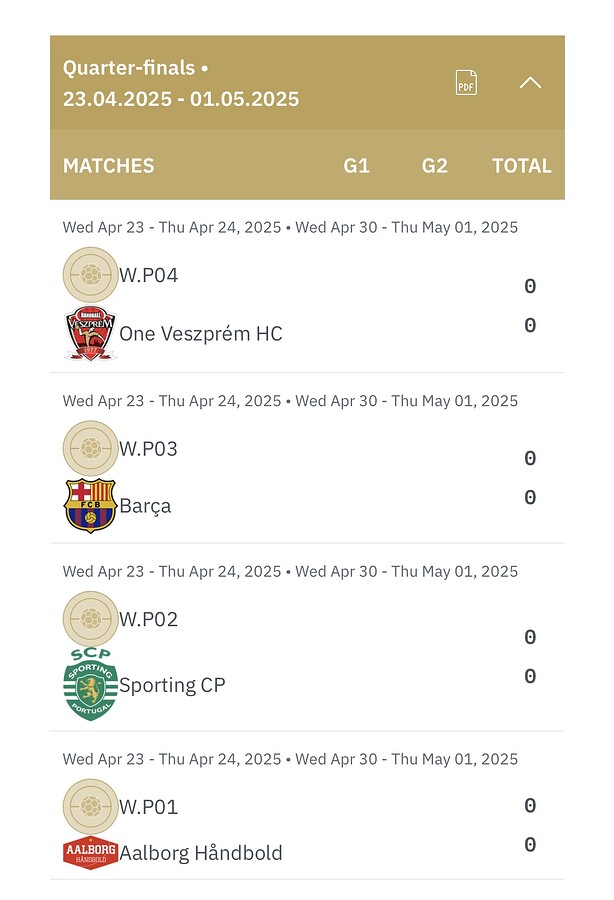Open the One Veszprém HC team link

(x=201, y=333)
